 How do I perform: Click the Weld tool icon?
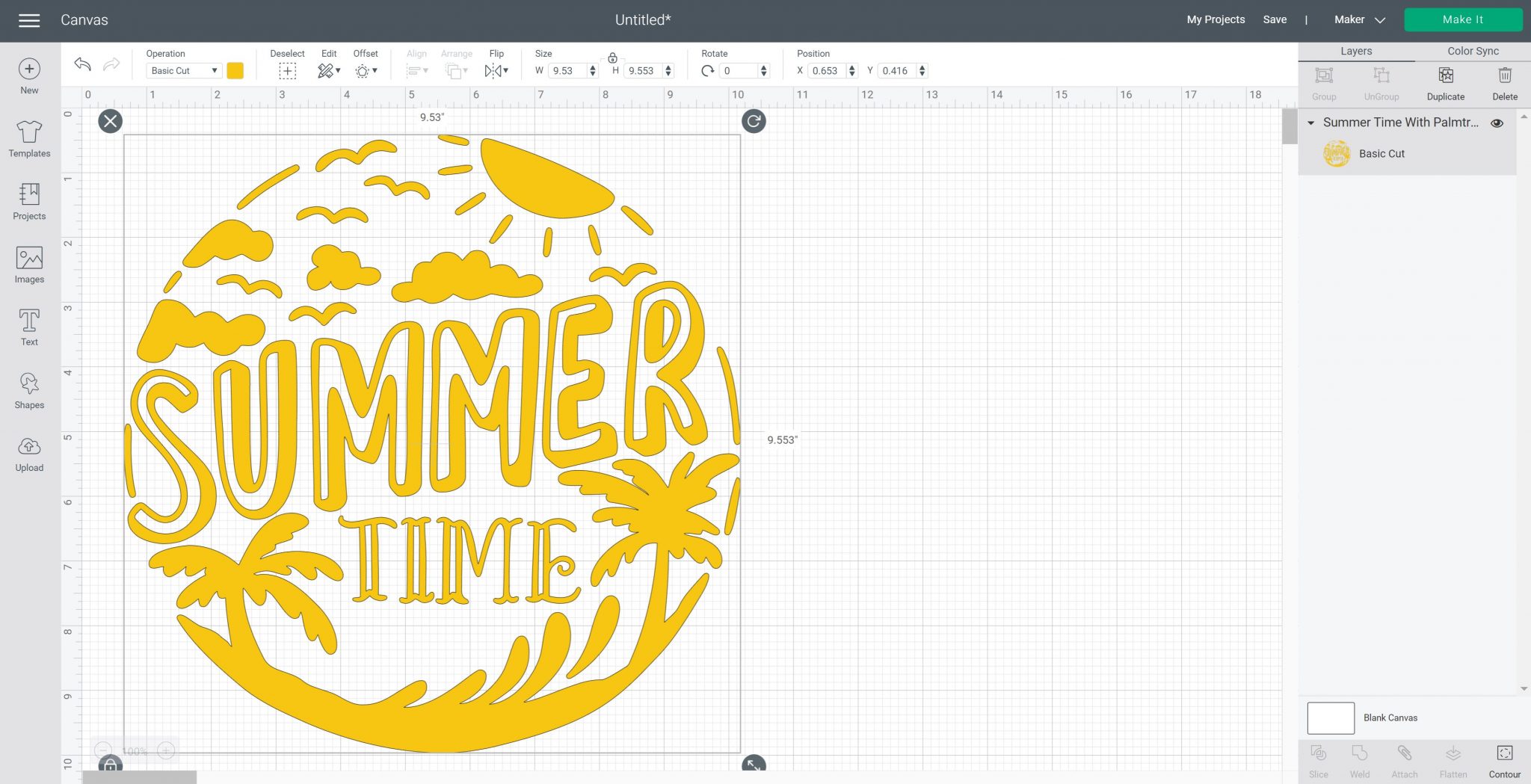(1360, 753)
